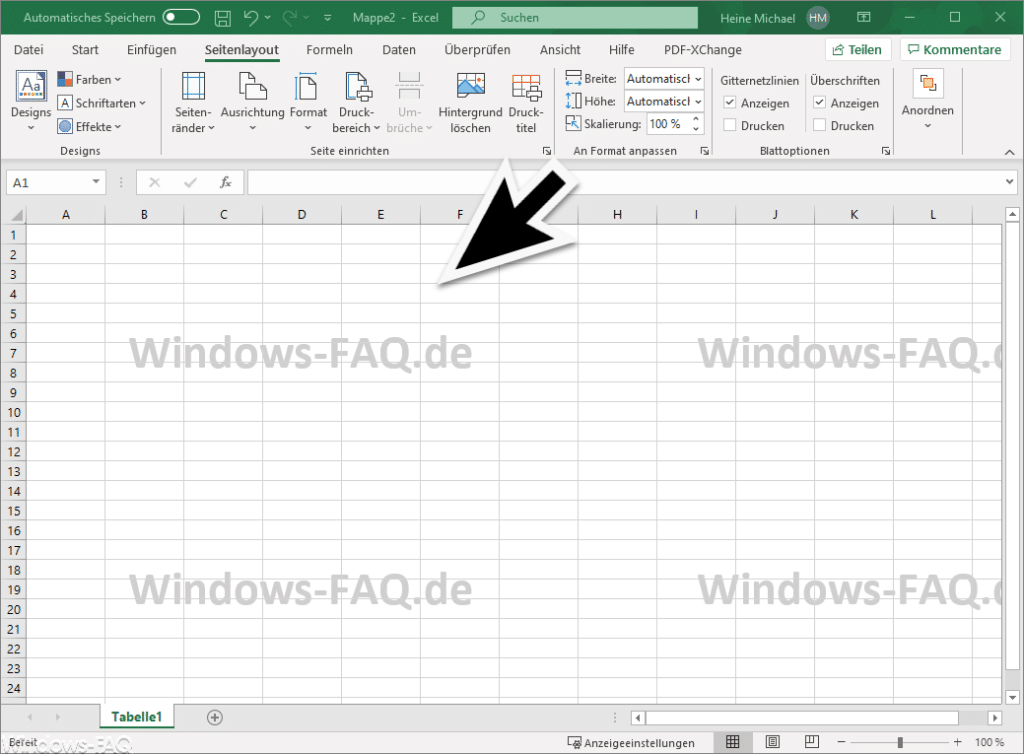Click the insert function fx icon
The height and width of the screenshot is (754, 1024).
(225, 183)
